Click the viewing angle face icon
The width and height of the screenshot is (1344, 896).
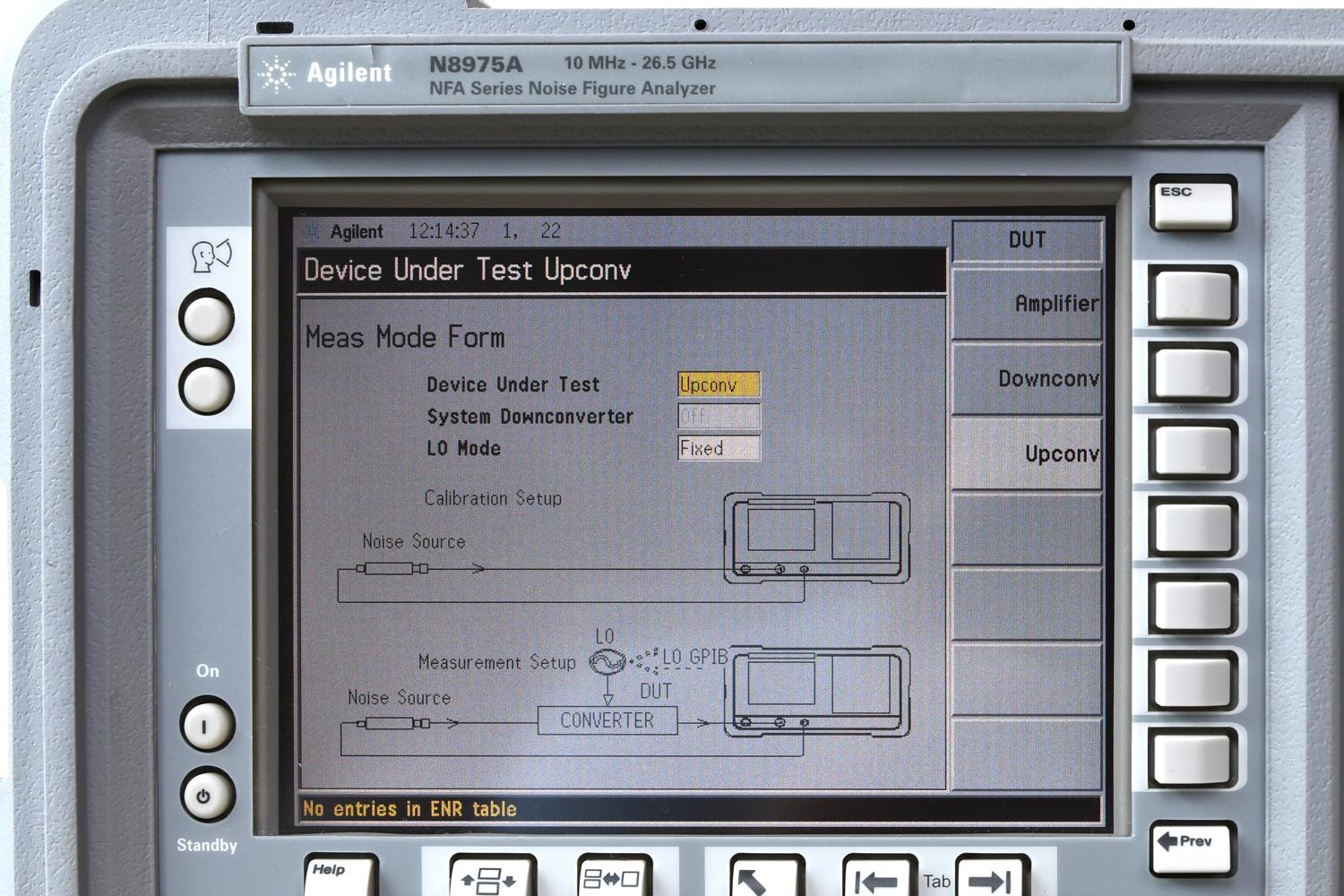point(211,256)
